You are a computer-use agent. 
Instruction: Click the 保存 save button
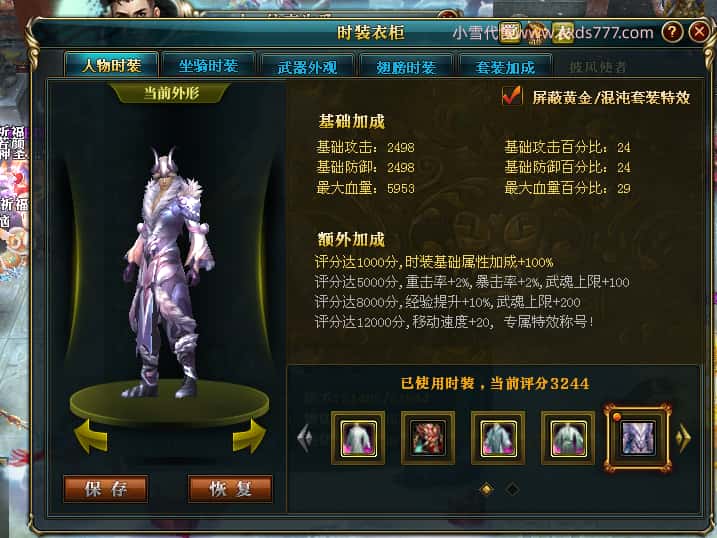point(106,489)
